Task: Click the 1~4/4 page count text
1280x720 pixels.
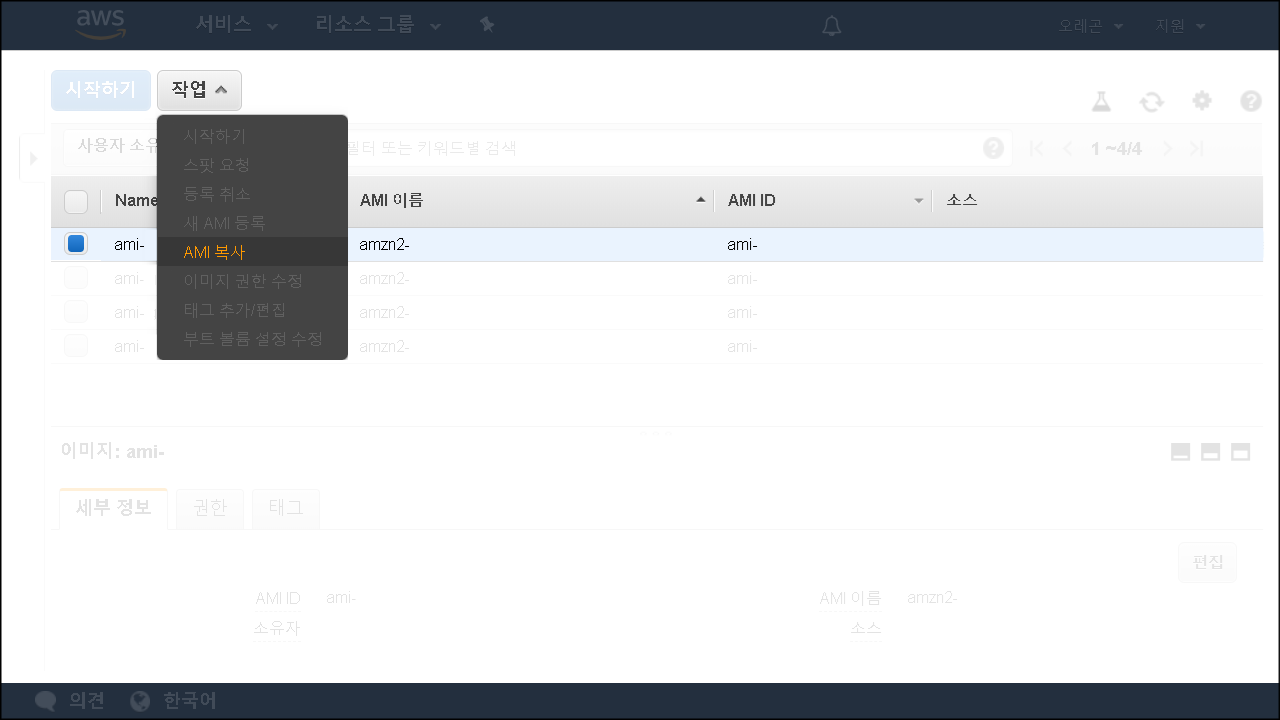Action: pyautogui.click(x=1116, y=149)
